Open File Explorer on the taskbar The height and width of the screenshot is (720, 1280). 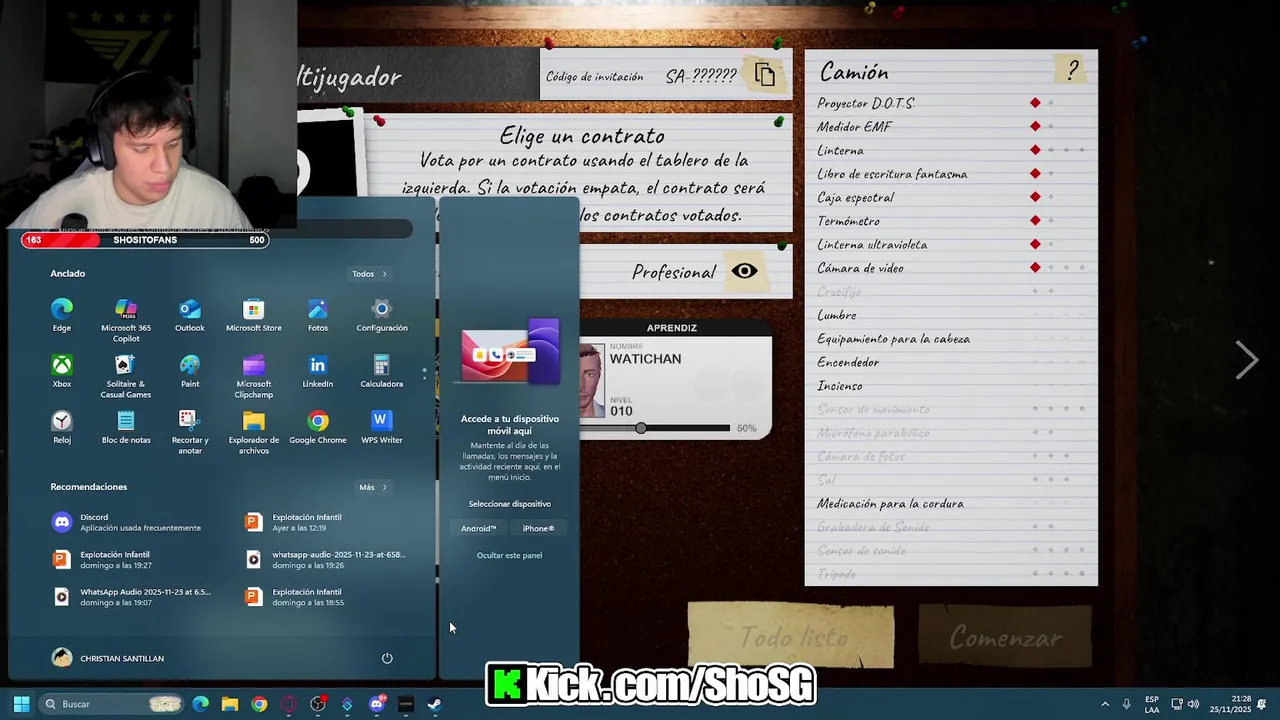(230, 704)
